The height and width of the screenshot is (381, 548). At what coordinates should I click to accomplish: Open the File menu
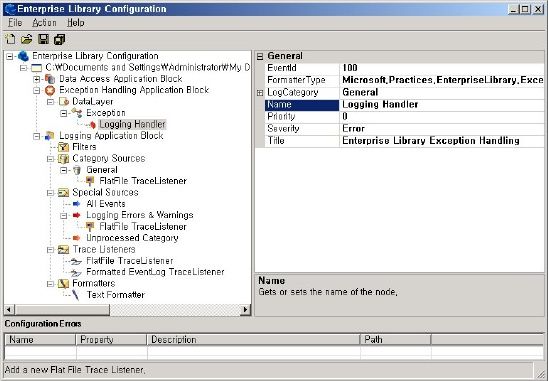point(15,23)
